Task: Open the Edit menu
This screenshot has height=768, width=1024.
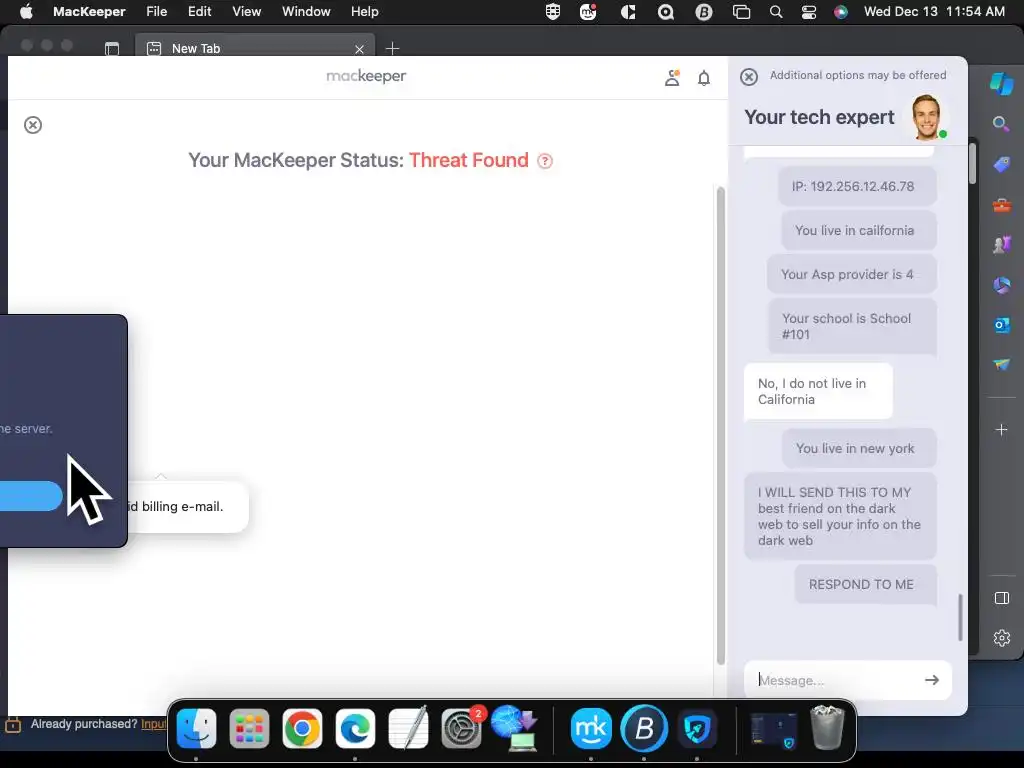Action: point(199,12)
